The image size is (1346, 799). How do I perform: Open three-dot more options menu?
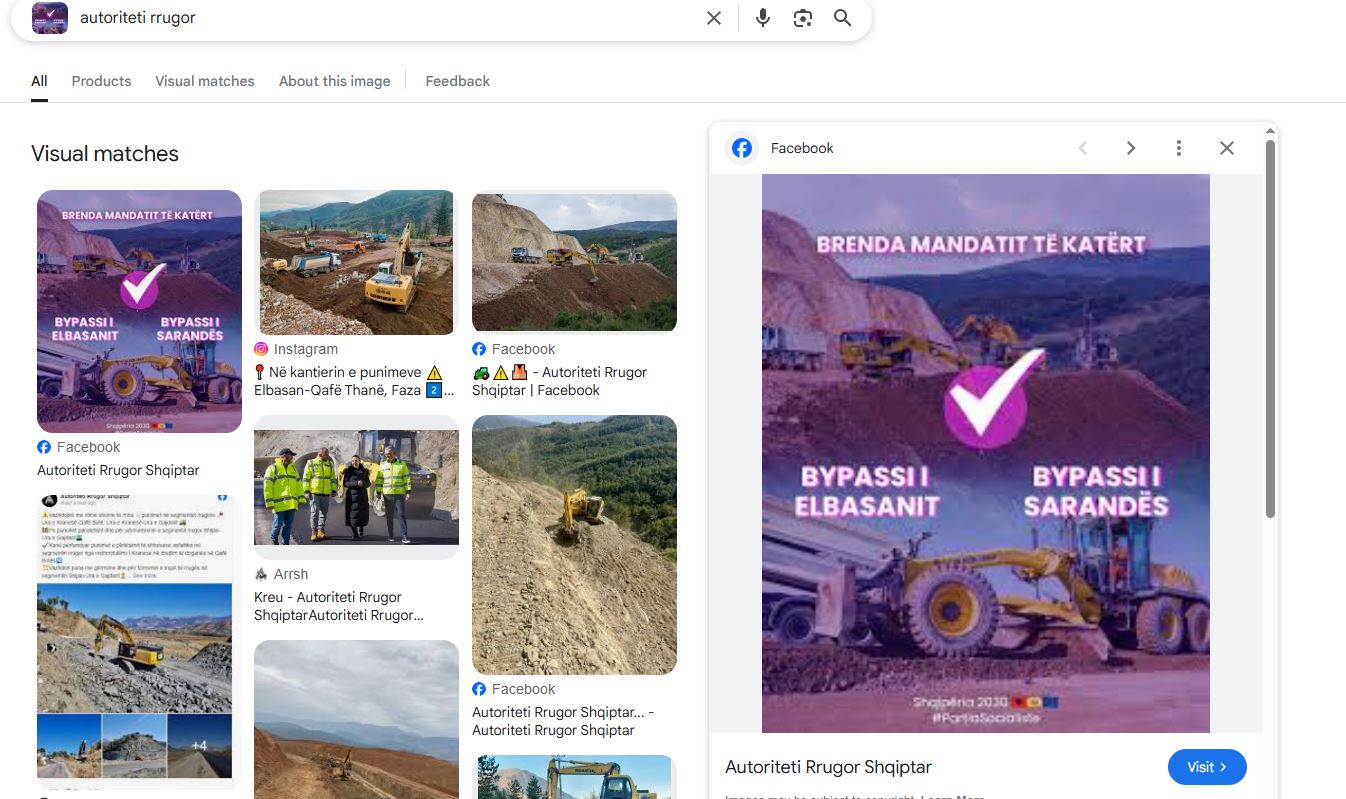coord(1179,148)
